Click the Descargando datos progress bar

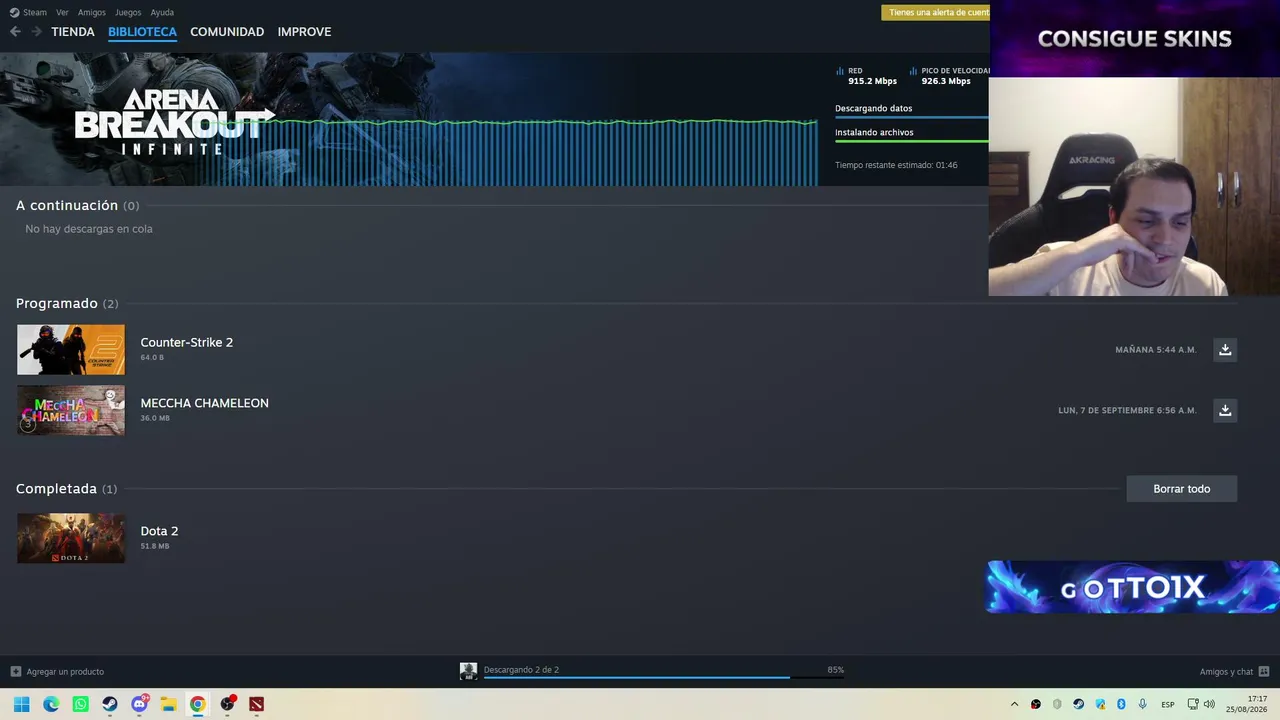[x=912, y=117]
